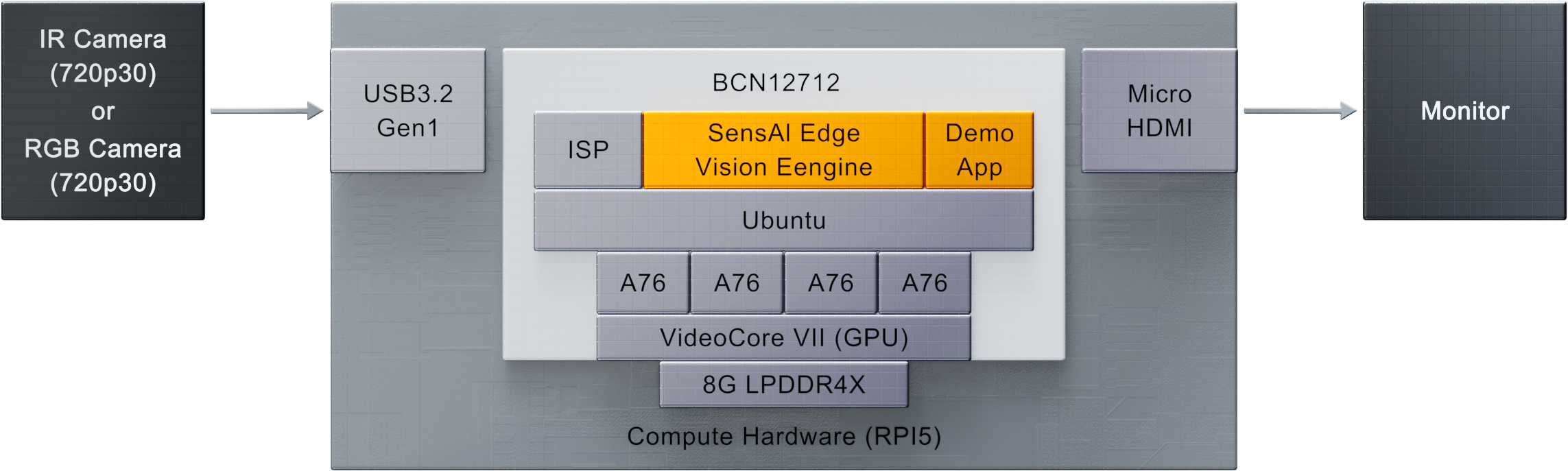Select the Ubuntu layer bar

click(783, 221)
